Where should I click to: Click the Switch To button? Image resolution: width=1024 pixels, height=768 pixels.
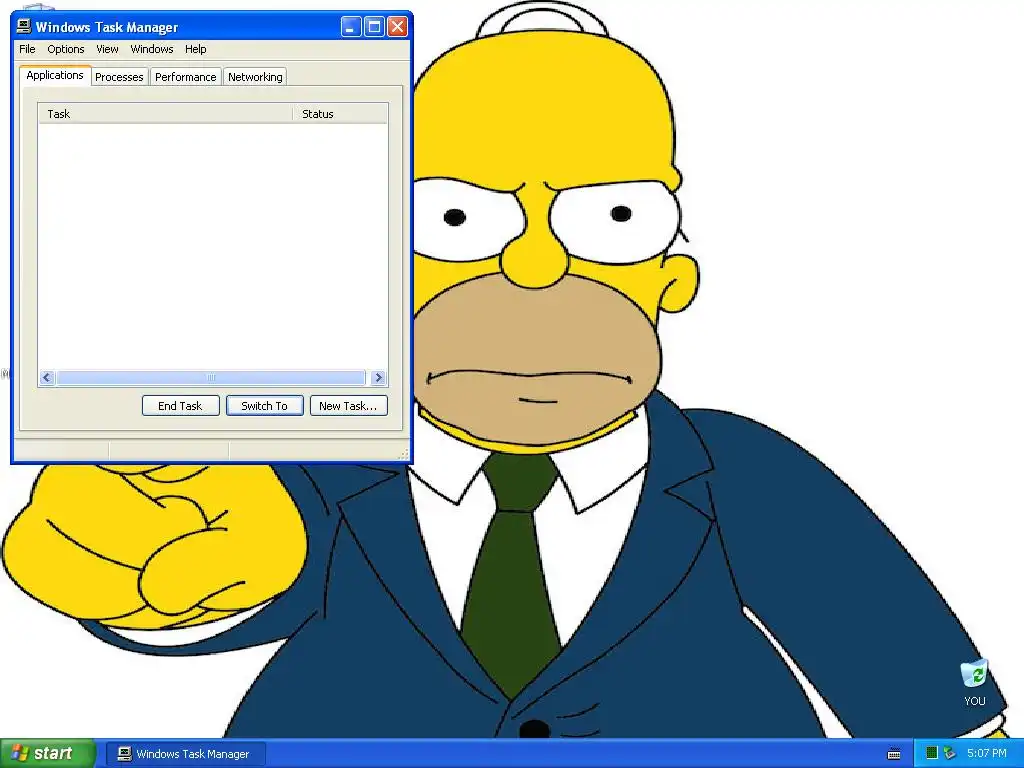264,406
